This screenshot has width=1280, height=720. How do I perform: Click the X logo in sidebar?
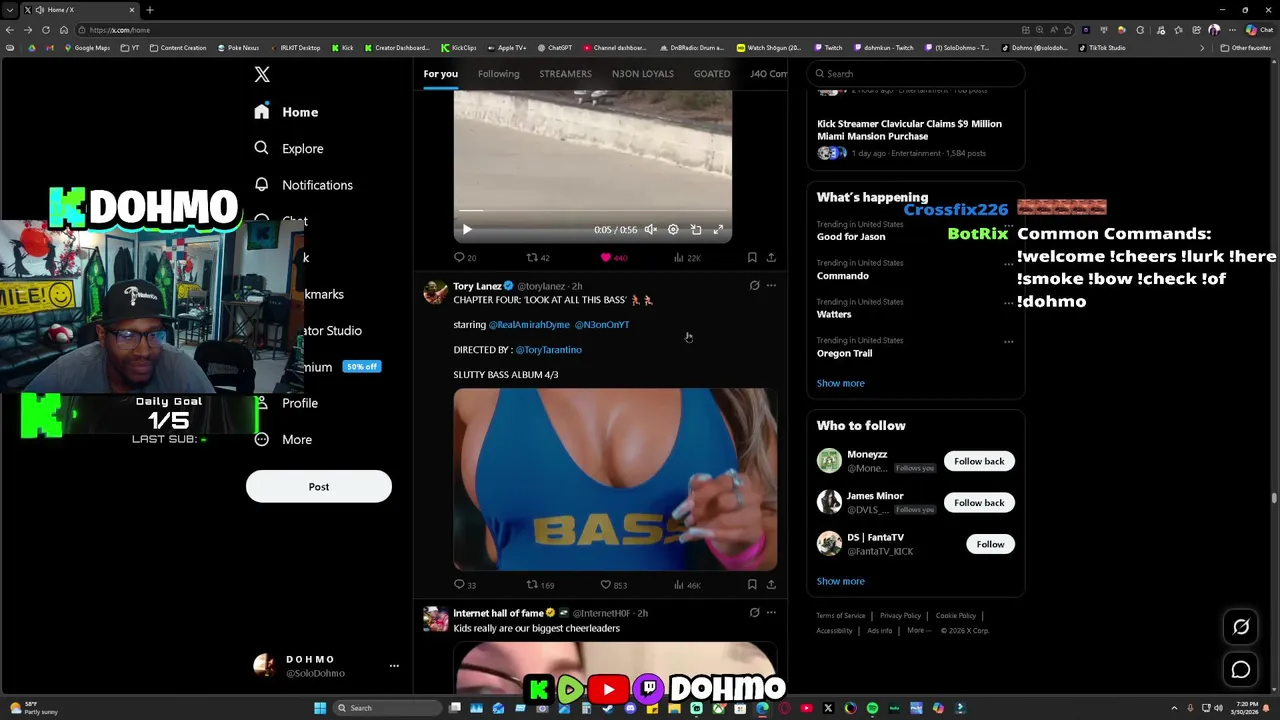click(262, 74)
